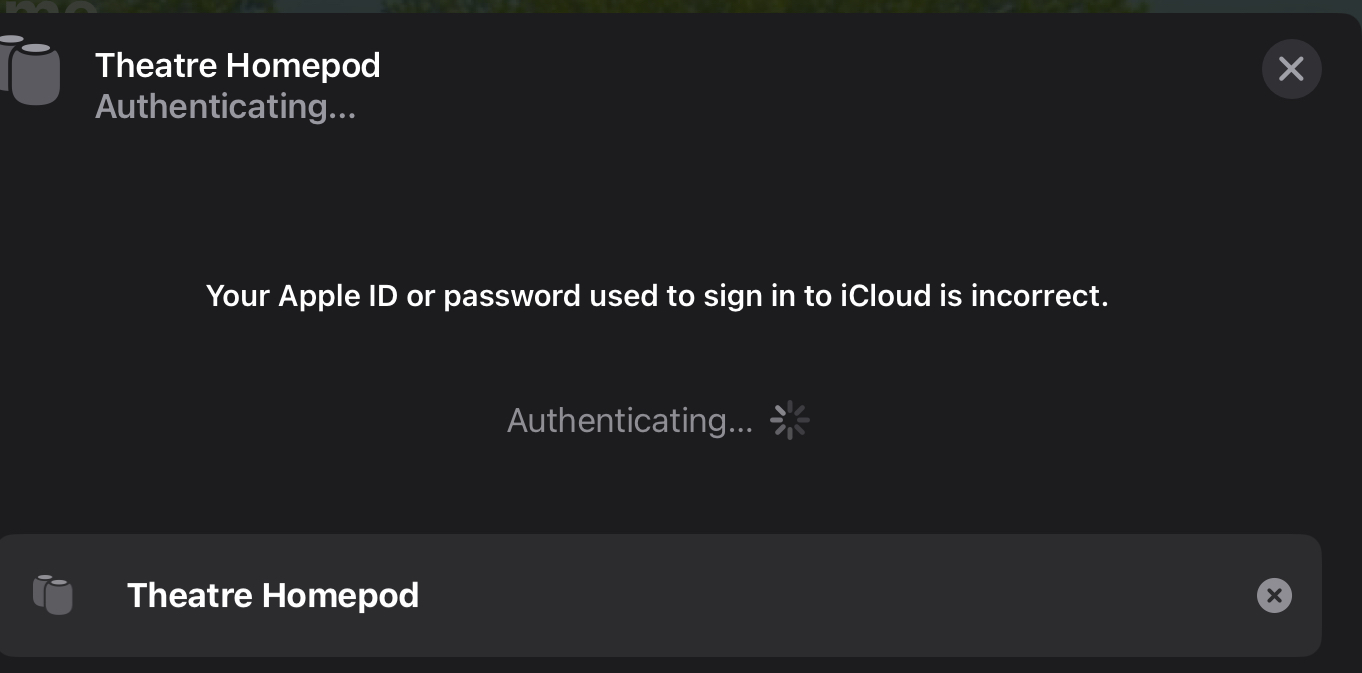
Task: Tap the large HomePod pair icon in header
Action: (29, 69)
